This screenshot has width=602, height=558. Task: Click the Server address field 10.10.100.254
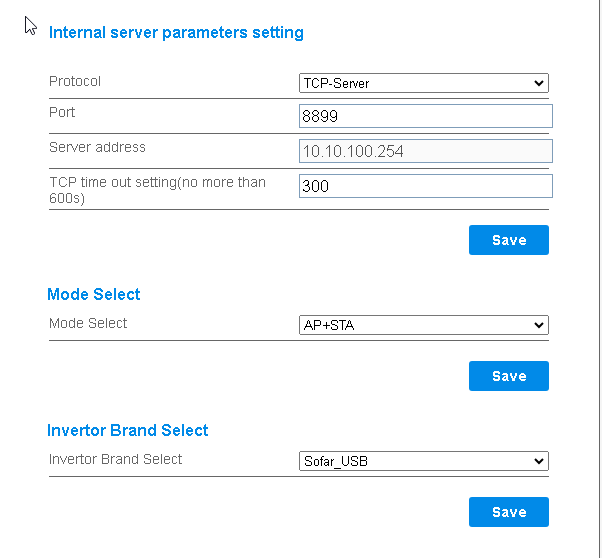tap(425, 151)
